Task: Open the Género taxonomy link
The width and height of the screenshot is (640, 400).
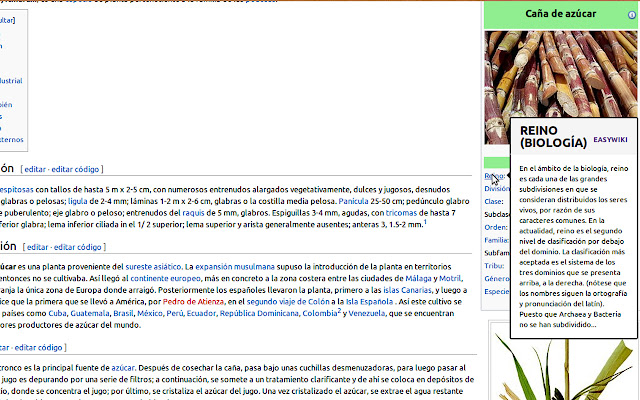Action: coord(497,278)
